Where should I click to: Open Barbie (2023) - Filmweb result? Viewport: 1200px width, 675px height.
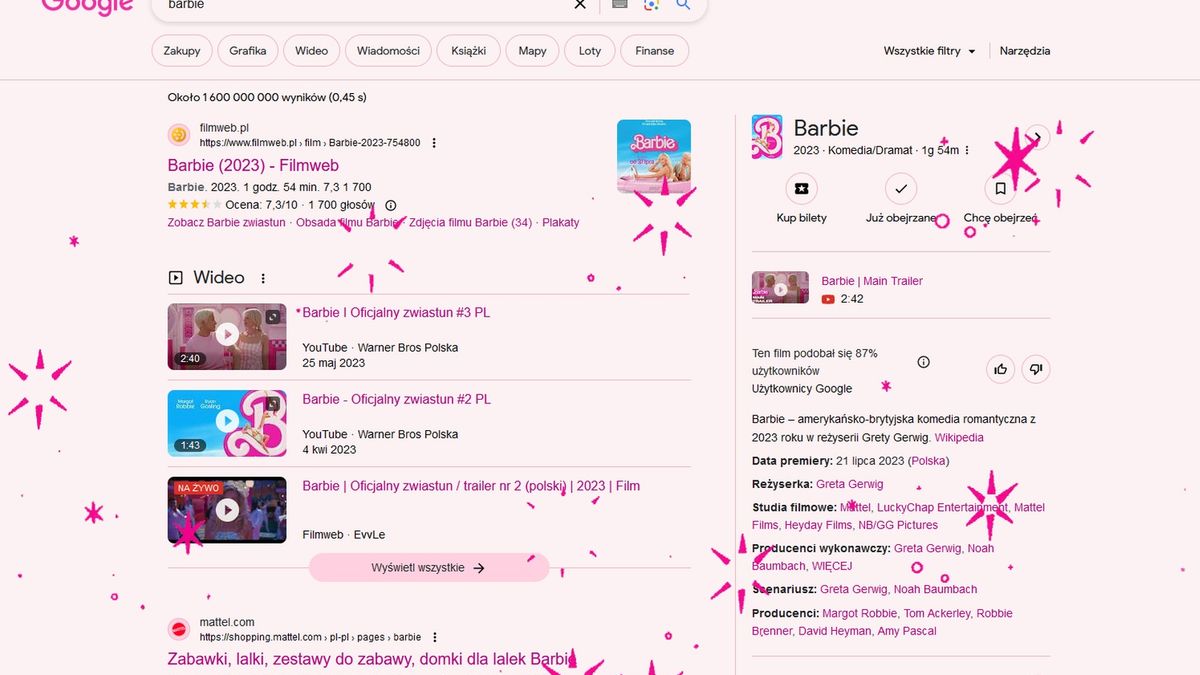pos(253,165)
